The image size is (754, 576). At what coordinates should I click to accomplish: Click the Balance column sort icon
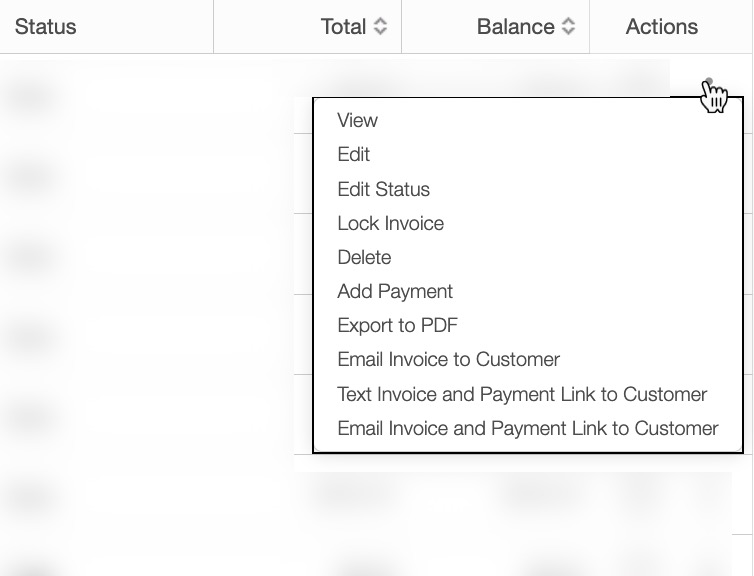(568, 27)
